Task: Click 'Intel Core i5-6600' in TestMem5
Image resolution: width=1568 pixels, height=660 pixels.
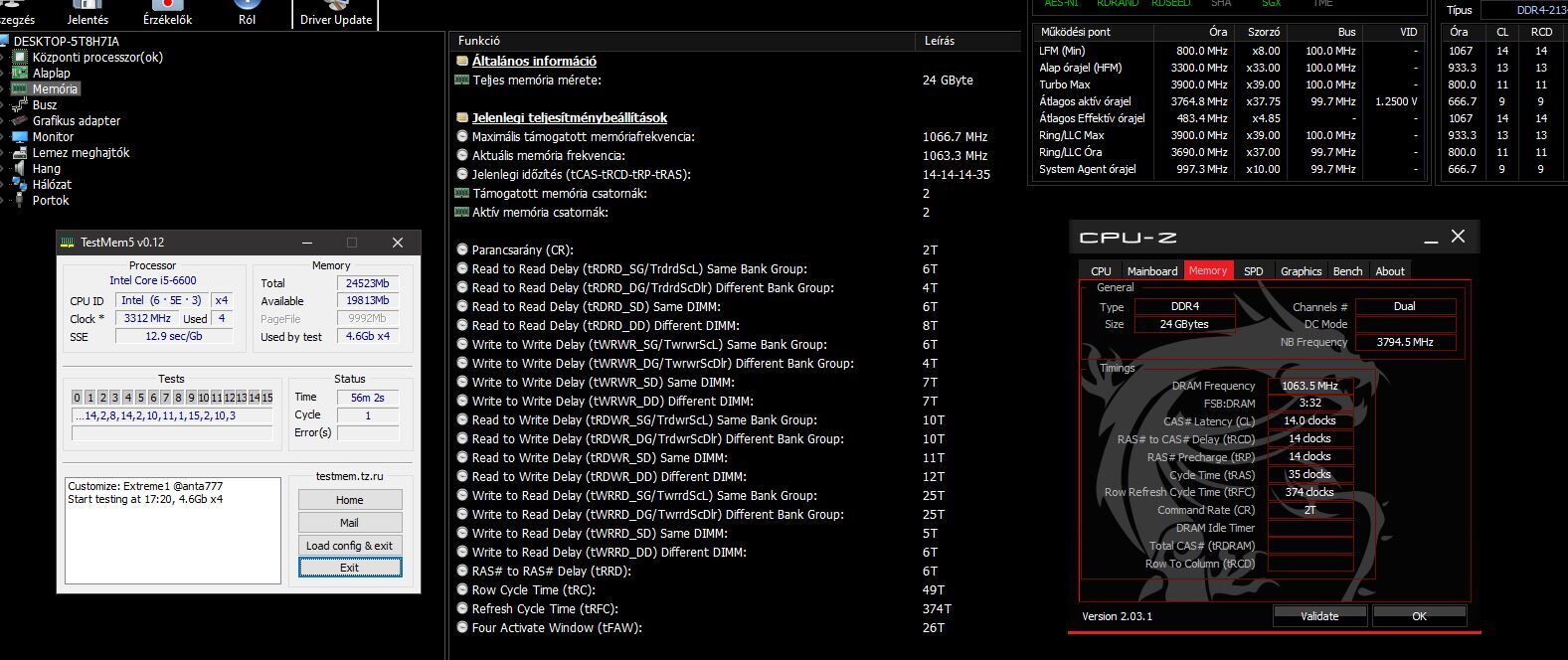Action: (x=153, y=280)
